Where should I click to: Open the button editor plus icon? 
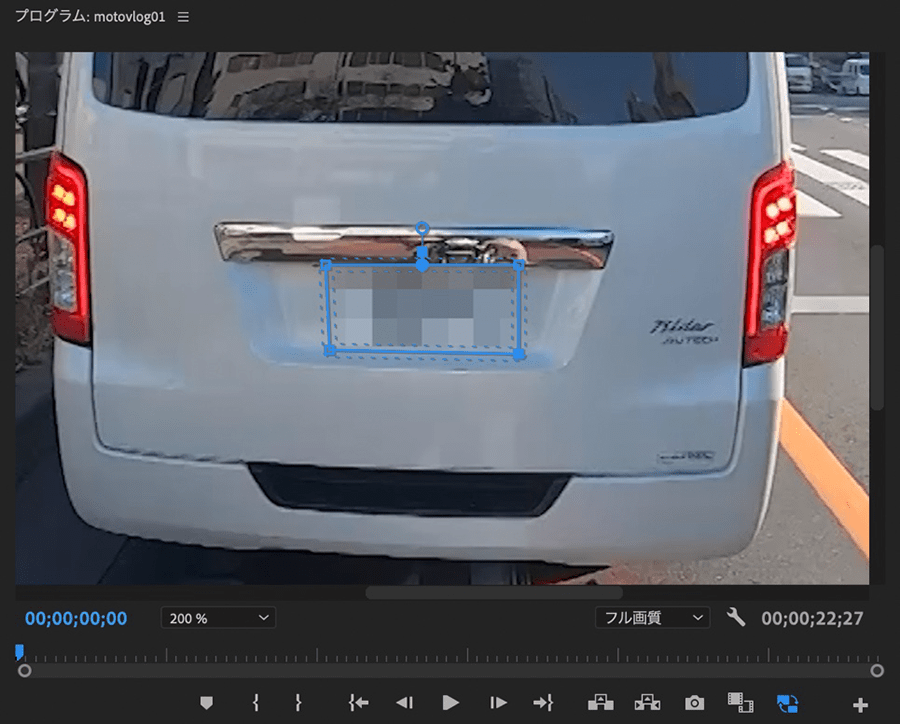(860, 705)
